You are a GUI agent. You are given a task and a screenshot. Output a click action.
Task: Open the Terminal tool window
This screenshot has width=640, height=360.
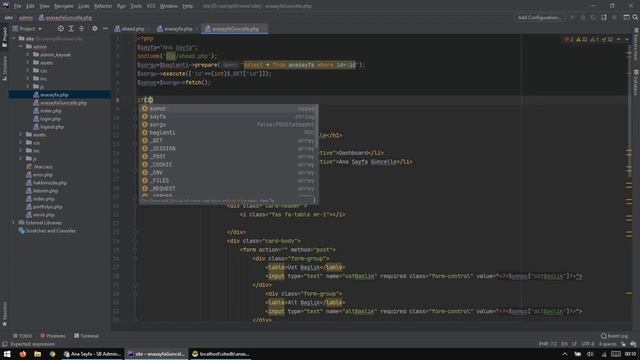coord(86,336)
